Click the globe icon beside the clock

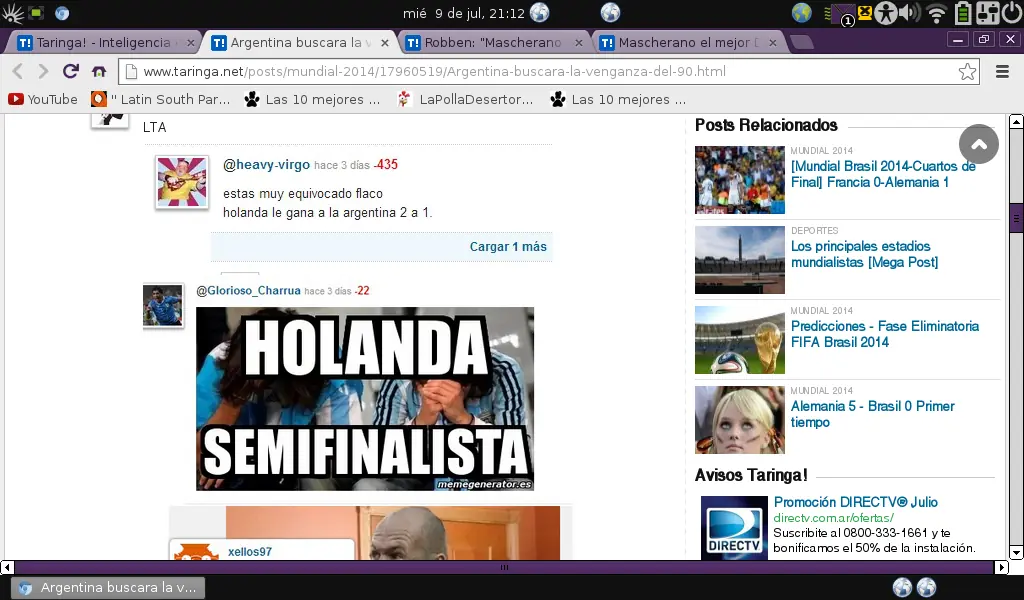[x=539, y=12]
